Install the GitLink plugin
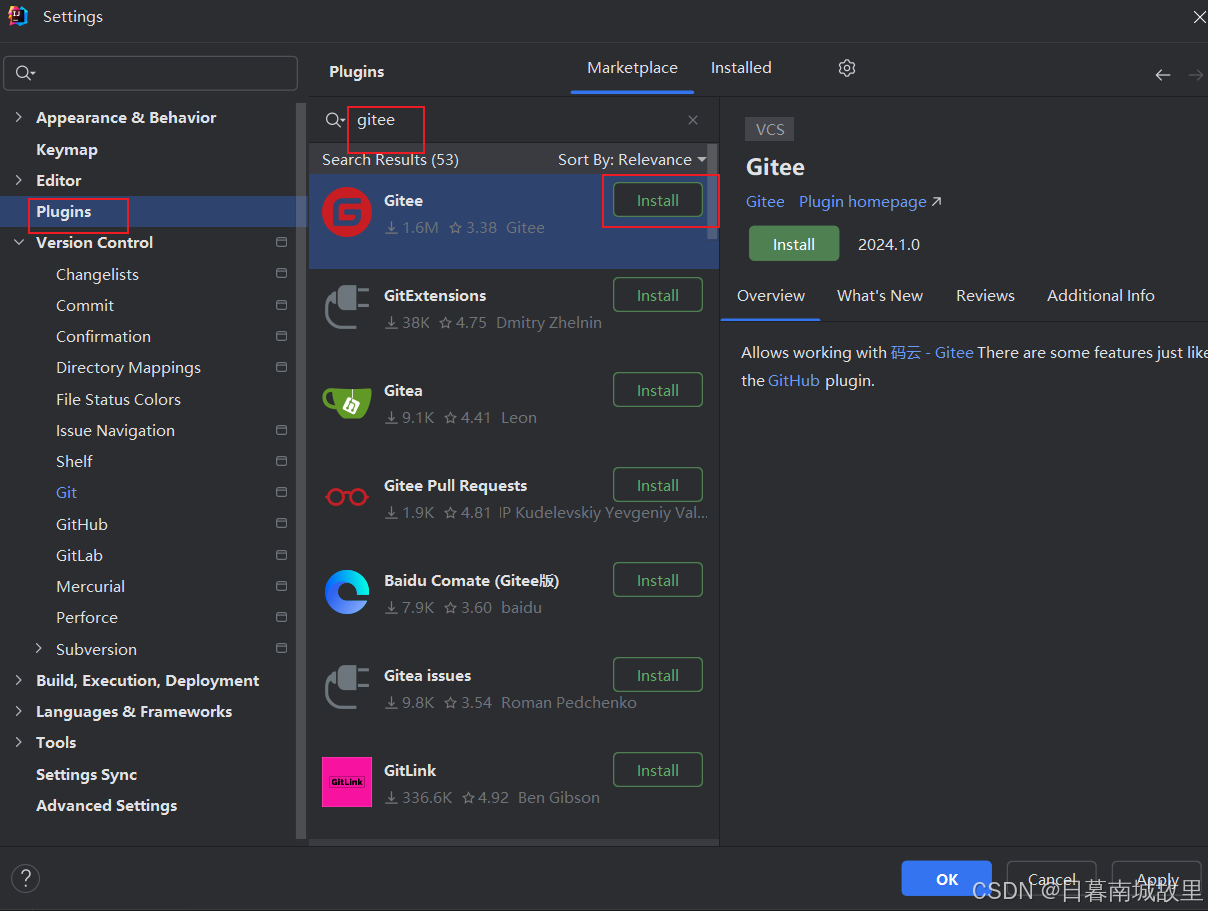The width and height of the screenshot is (1208, 911). pyautogui.click(x=658, y=770)
